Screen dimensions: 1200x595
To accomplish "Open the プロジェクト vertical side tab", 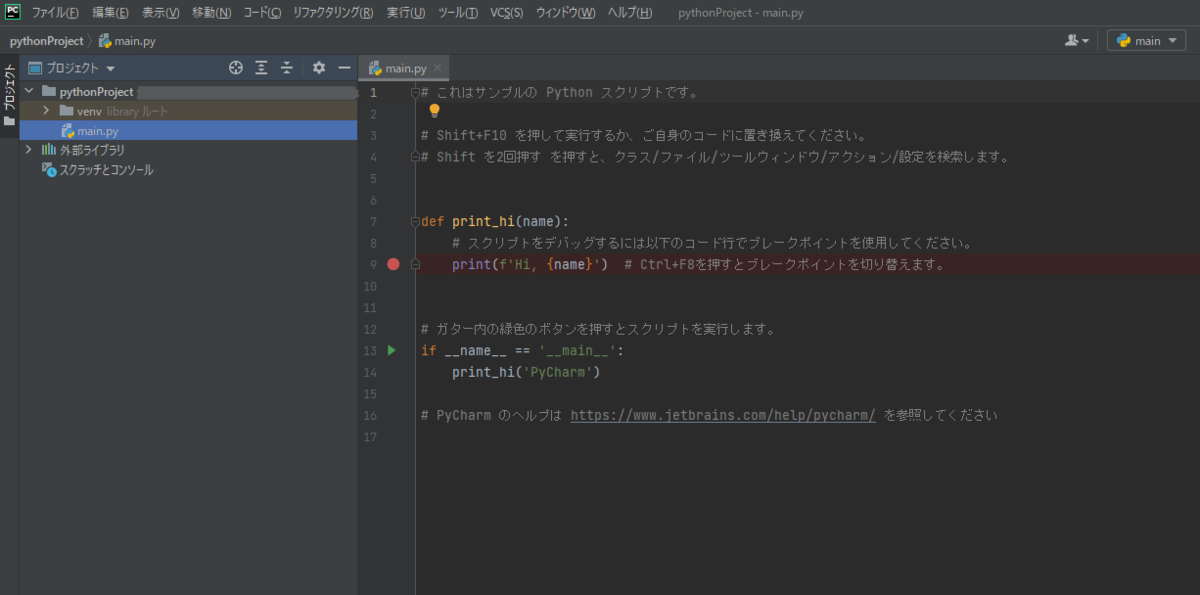I will click(x=9, y=95).
